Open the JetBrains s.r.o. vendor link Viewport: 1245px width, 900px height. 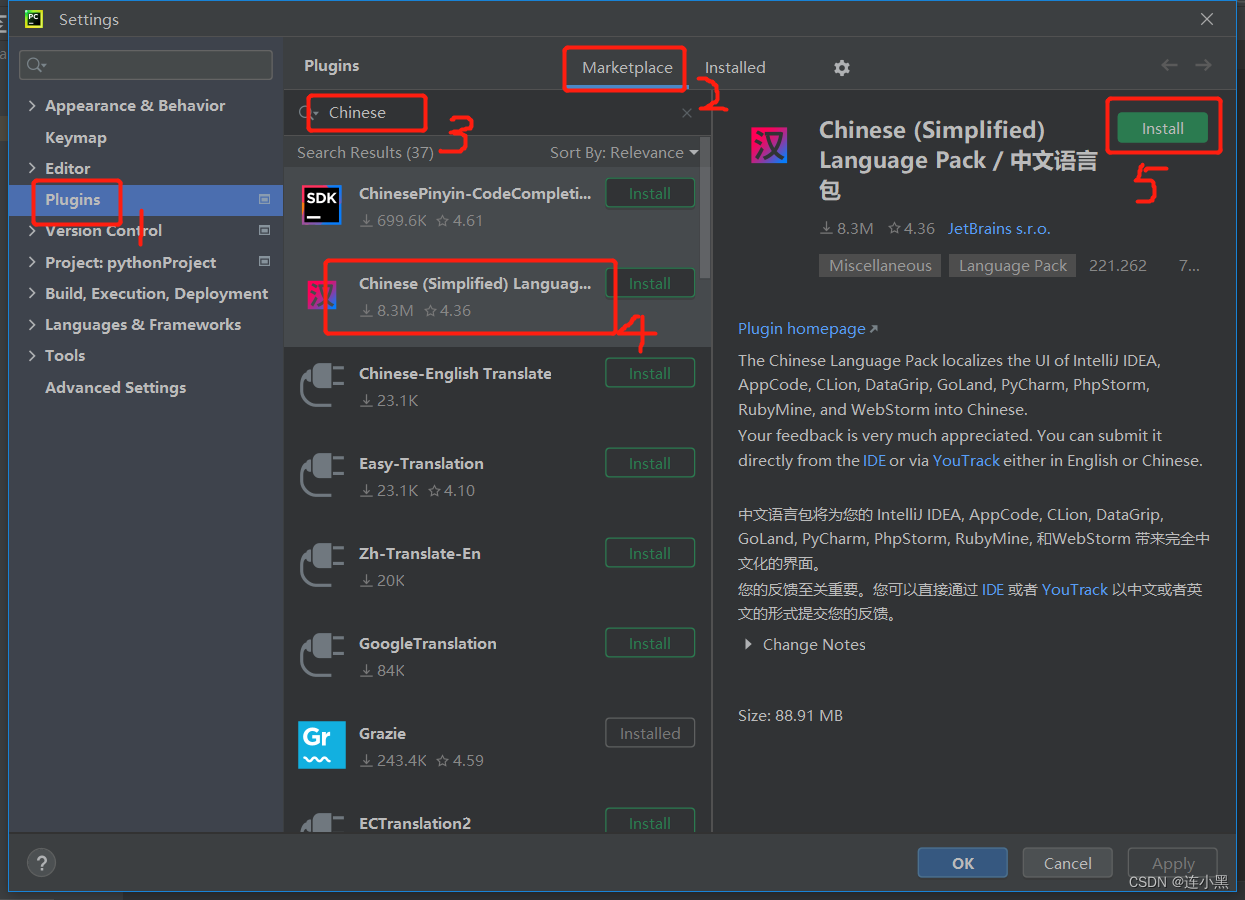(999, 229)
